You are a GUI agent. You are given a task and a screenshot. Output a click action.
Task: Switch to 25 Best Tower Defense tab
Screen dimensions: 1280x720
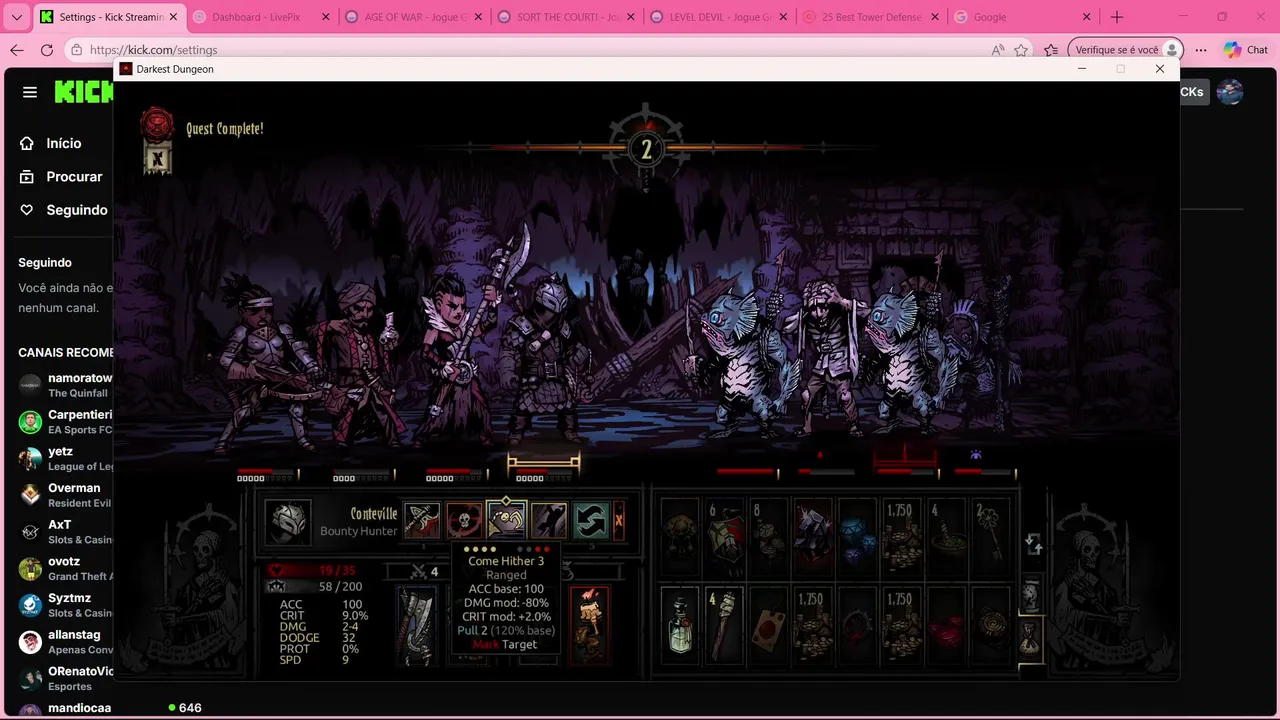coord(872,17)
